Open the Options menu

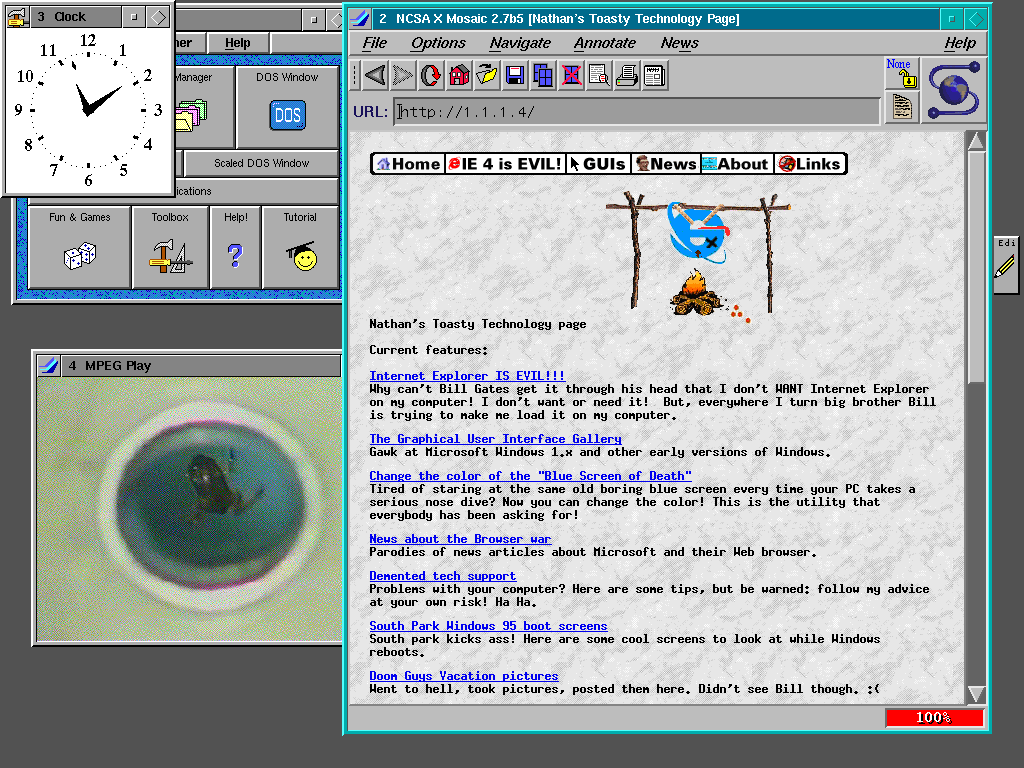point(438,43)
